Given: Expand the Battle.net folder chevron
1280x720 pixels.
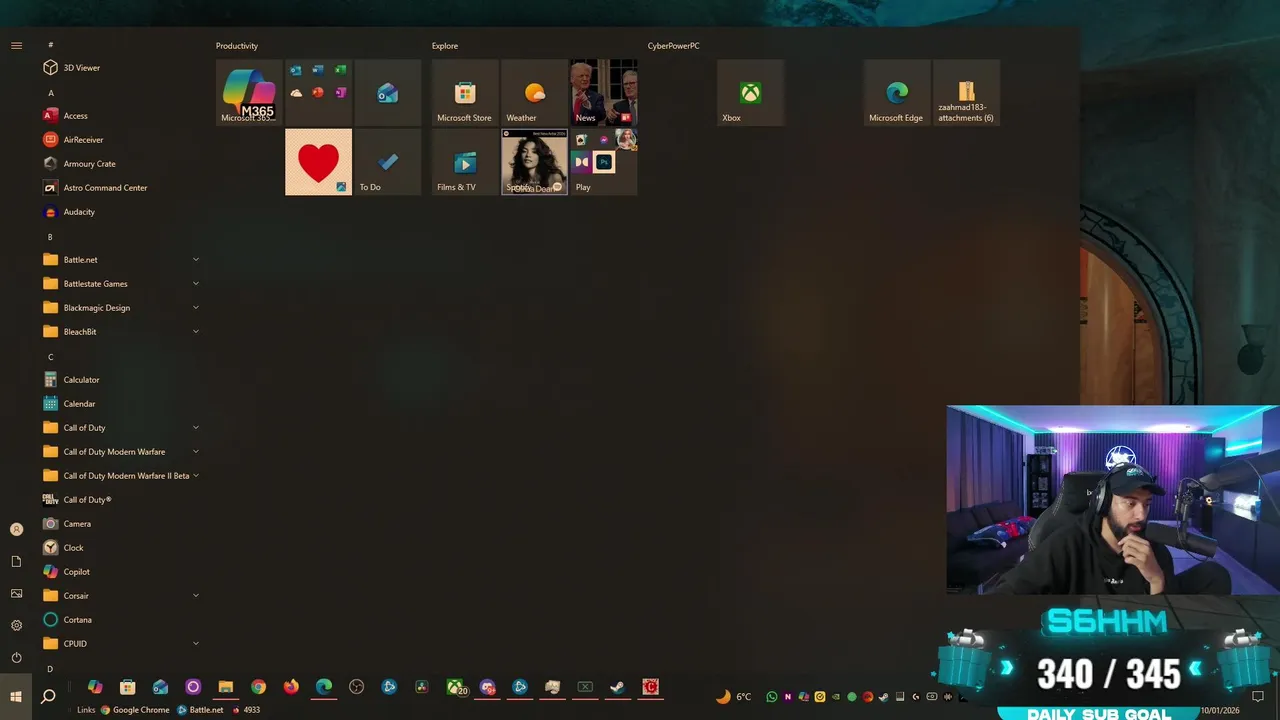Looking at the screenshot, I should [x=196, y=260].
